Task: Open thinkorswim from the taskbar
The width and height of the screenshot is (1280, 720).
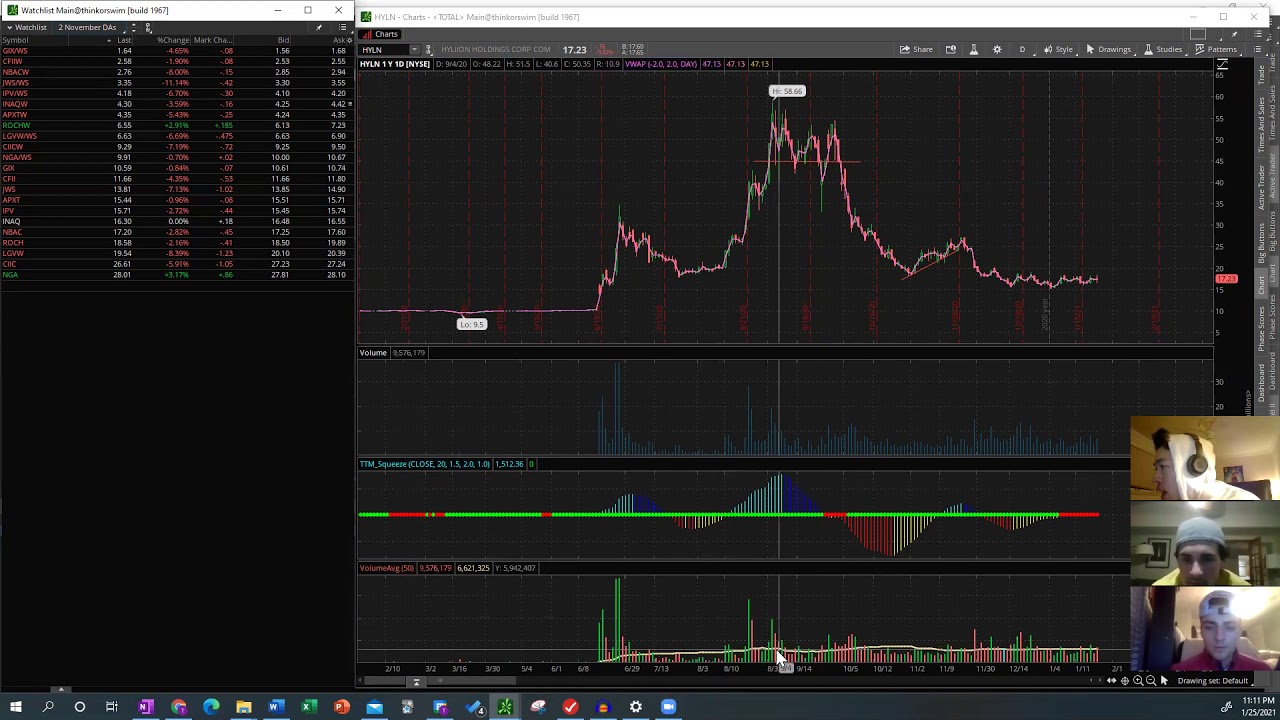Action: click(505, 707)
